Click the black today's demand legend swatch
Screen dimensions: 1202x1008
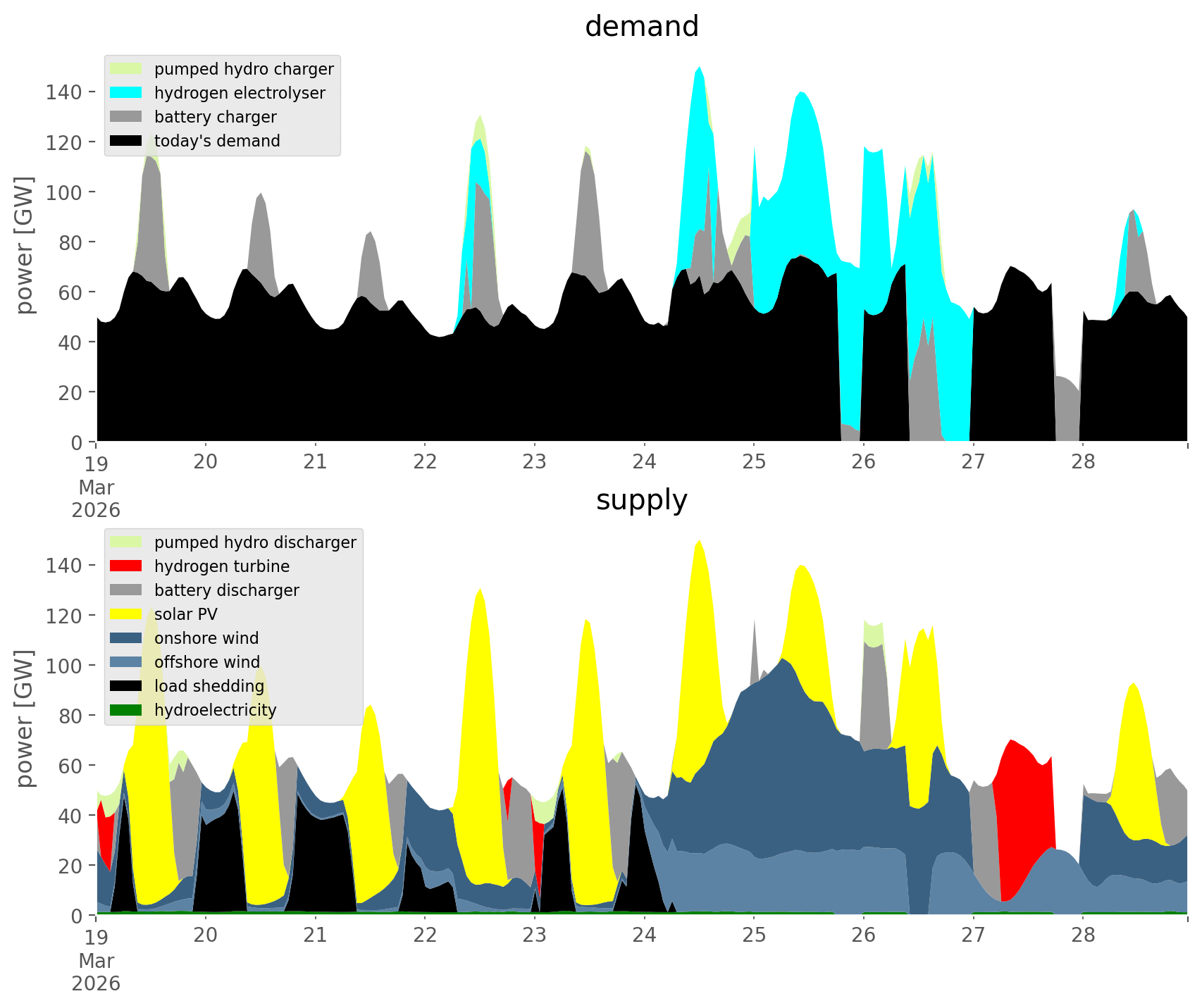click(126, 141)
